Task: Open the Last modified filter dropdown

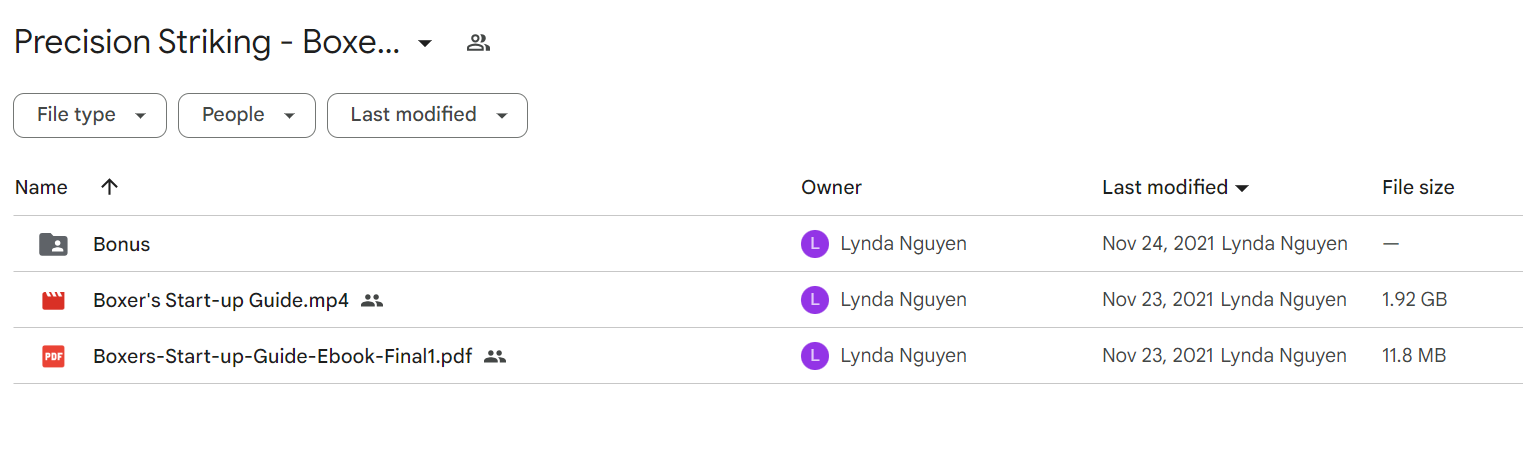Action: tap(427, 115)
